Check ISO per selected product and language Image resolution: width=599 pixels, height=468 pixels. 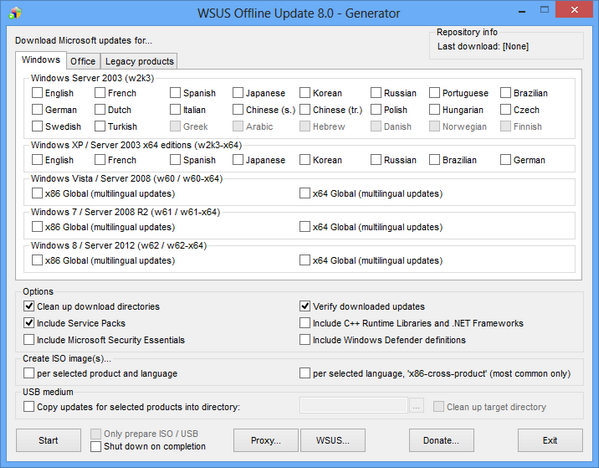click(x=29, y=373)
